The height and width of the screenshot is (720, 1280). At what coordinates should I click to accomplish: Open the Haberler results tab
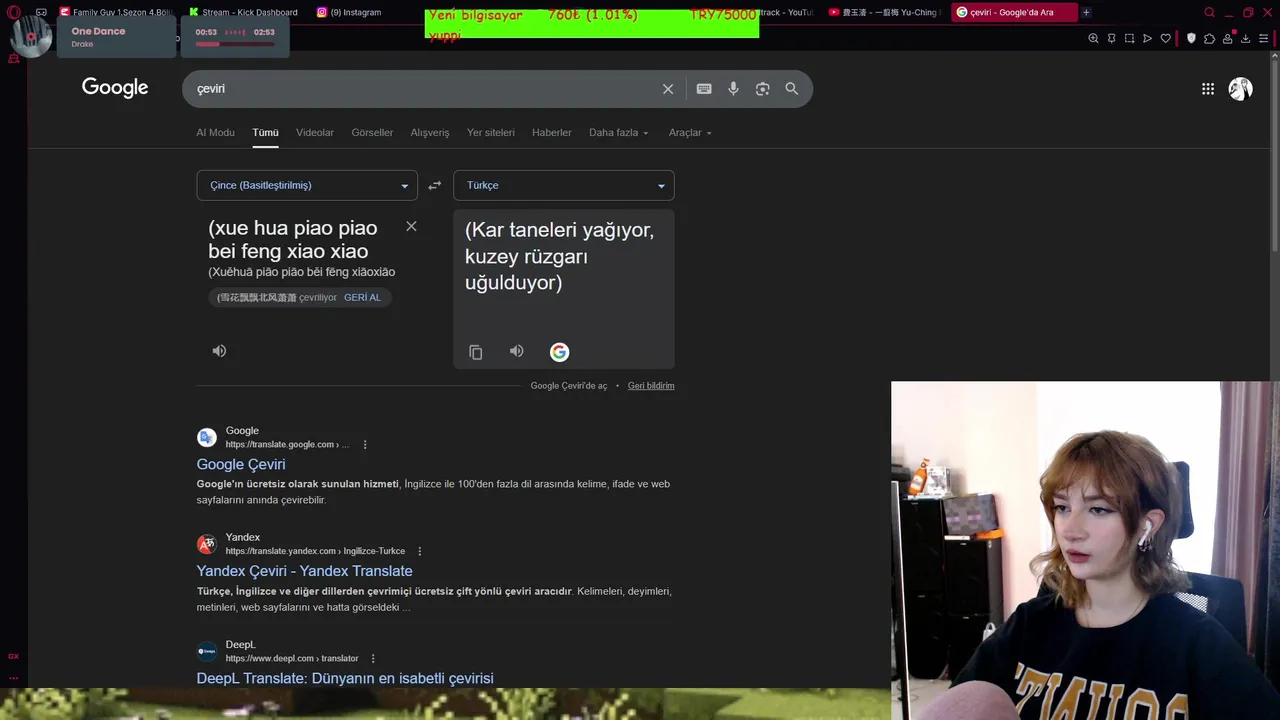pyautogui.click(x=552, y=132)
